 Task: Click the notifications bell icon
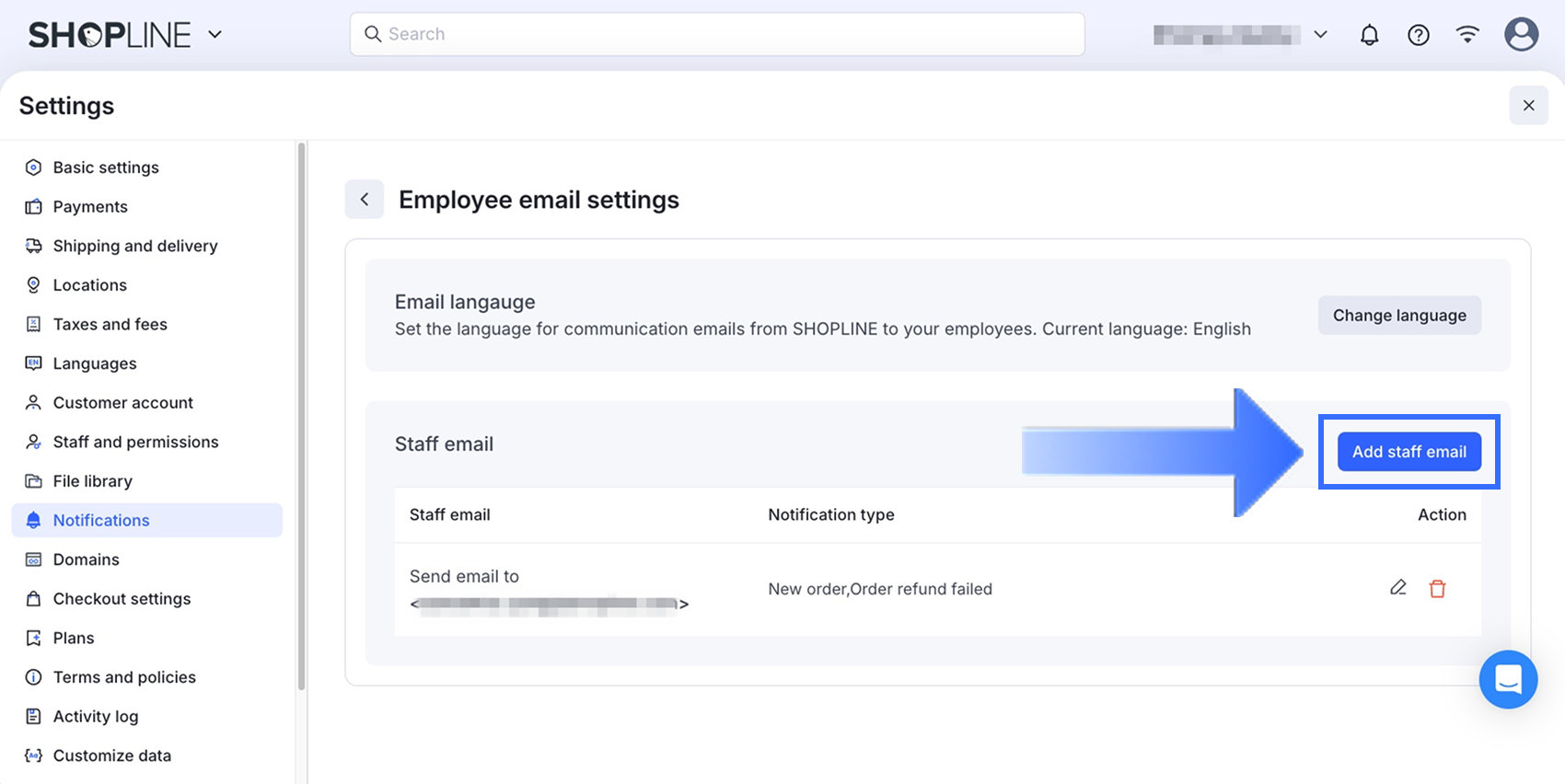click(x=1370, y=35)
